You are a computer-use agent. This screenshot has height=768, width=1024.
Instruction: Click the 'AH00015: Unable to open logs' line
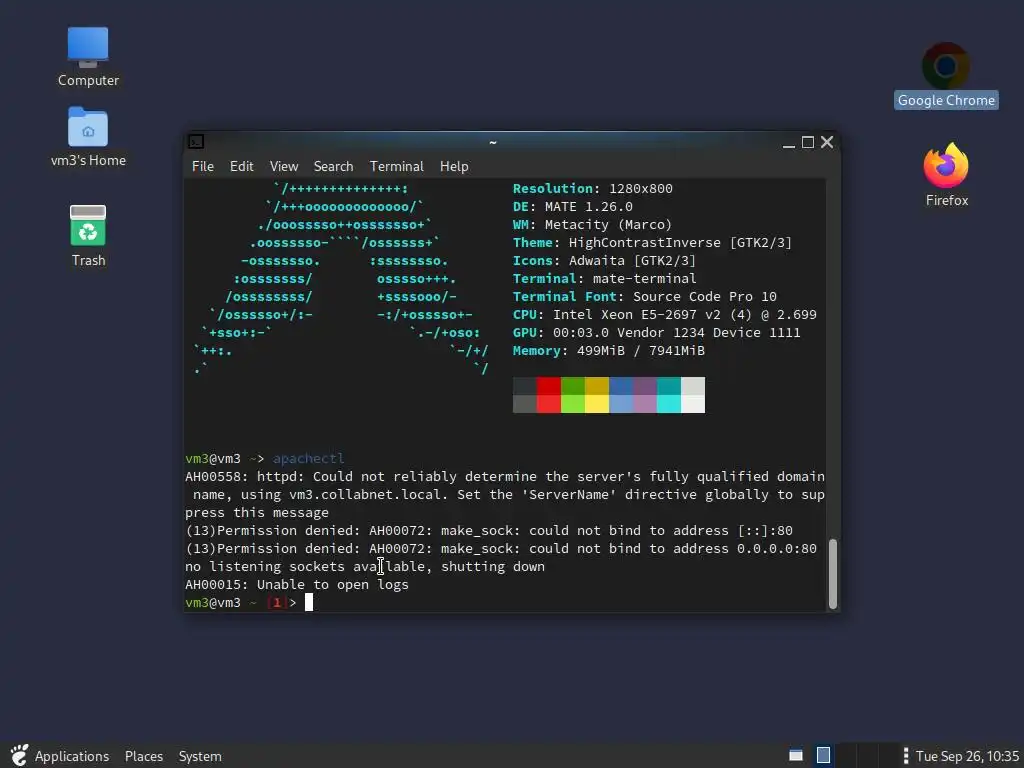(x=296, y=584)
